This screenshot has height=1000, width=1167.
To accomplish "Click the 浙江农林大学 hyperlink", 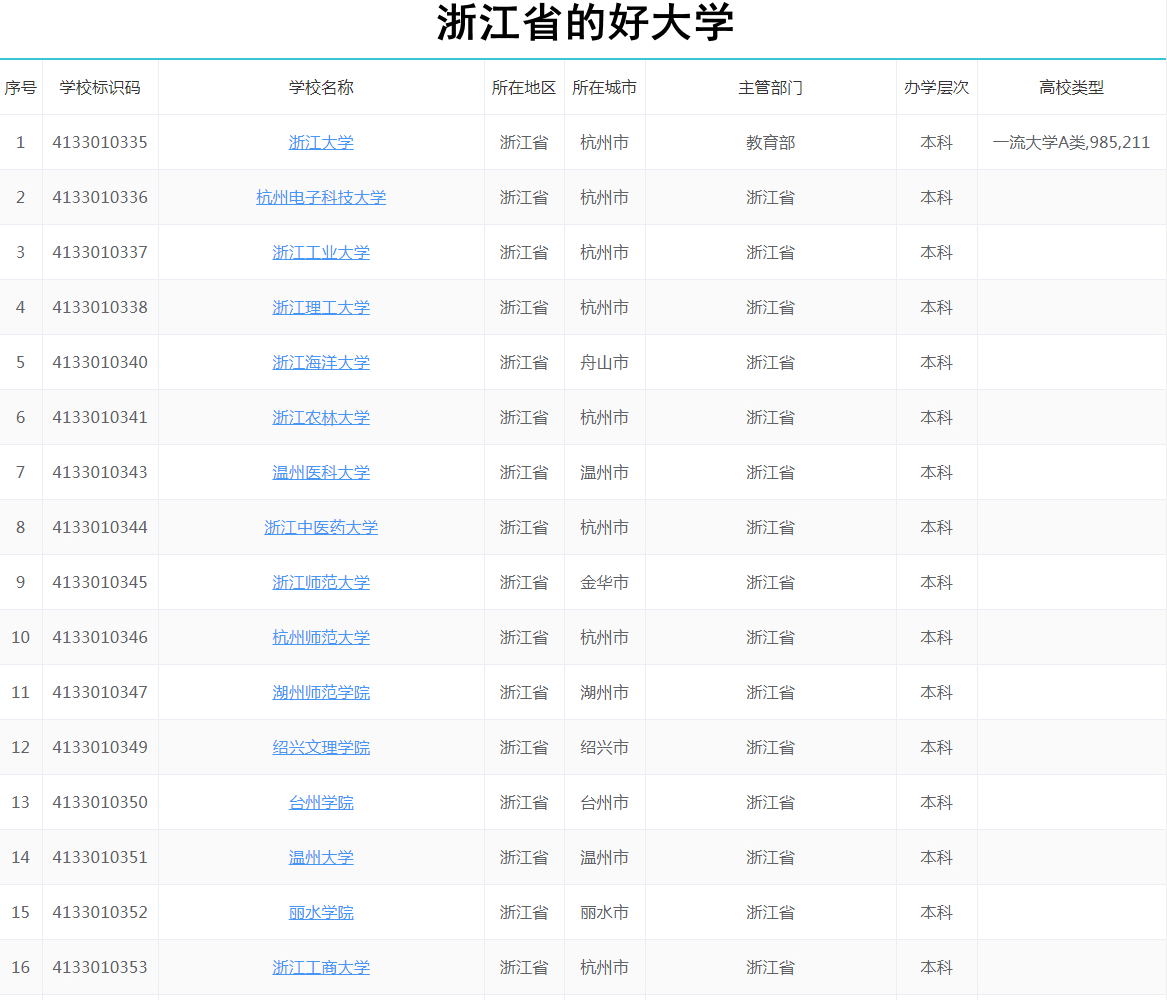I will pyautogui.click(x=320, y=417).
